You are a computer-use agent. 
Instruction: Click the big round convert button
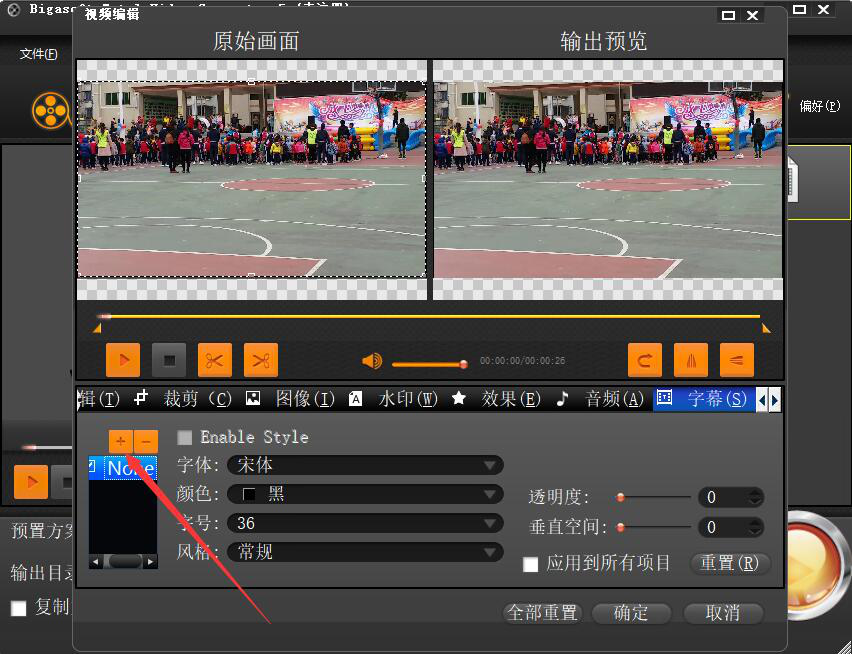814,565
